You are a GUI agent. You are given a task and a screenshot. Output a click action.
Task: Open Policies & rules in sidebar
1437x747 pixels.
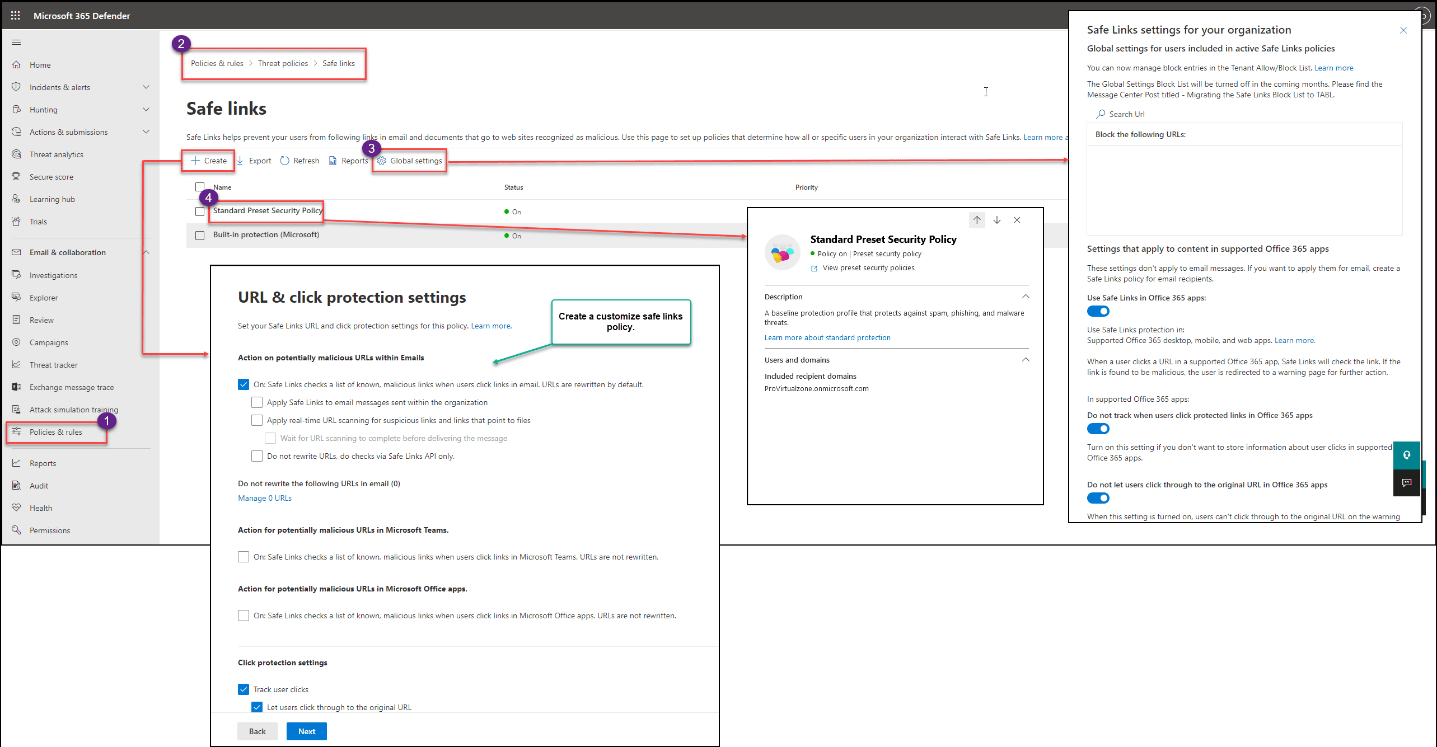[x=55, y=432]
